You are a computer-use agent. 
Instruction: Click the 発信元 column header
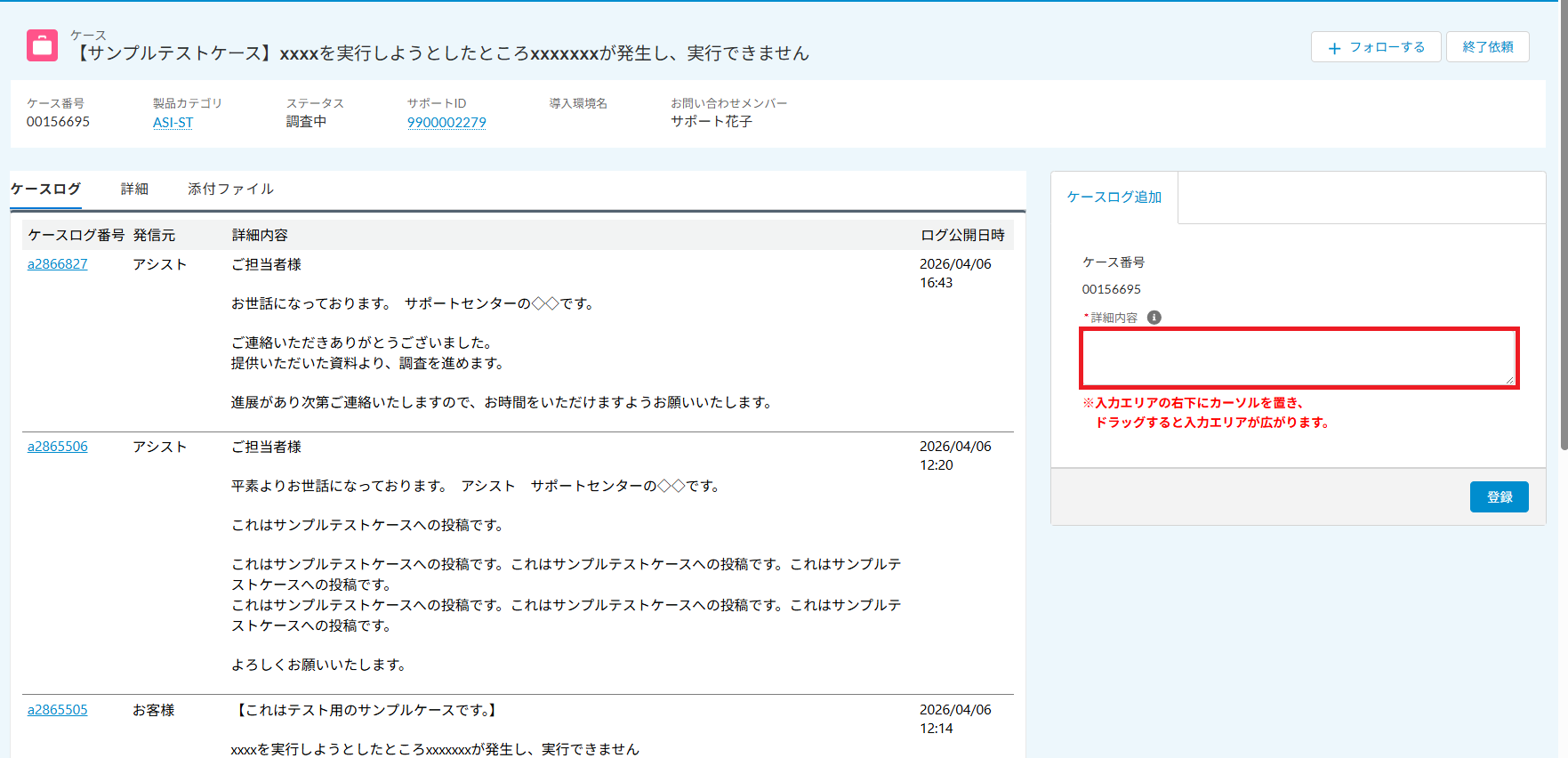point(154,235)
